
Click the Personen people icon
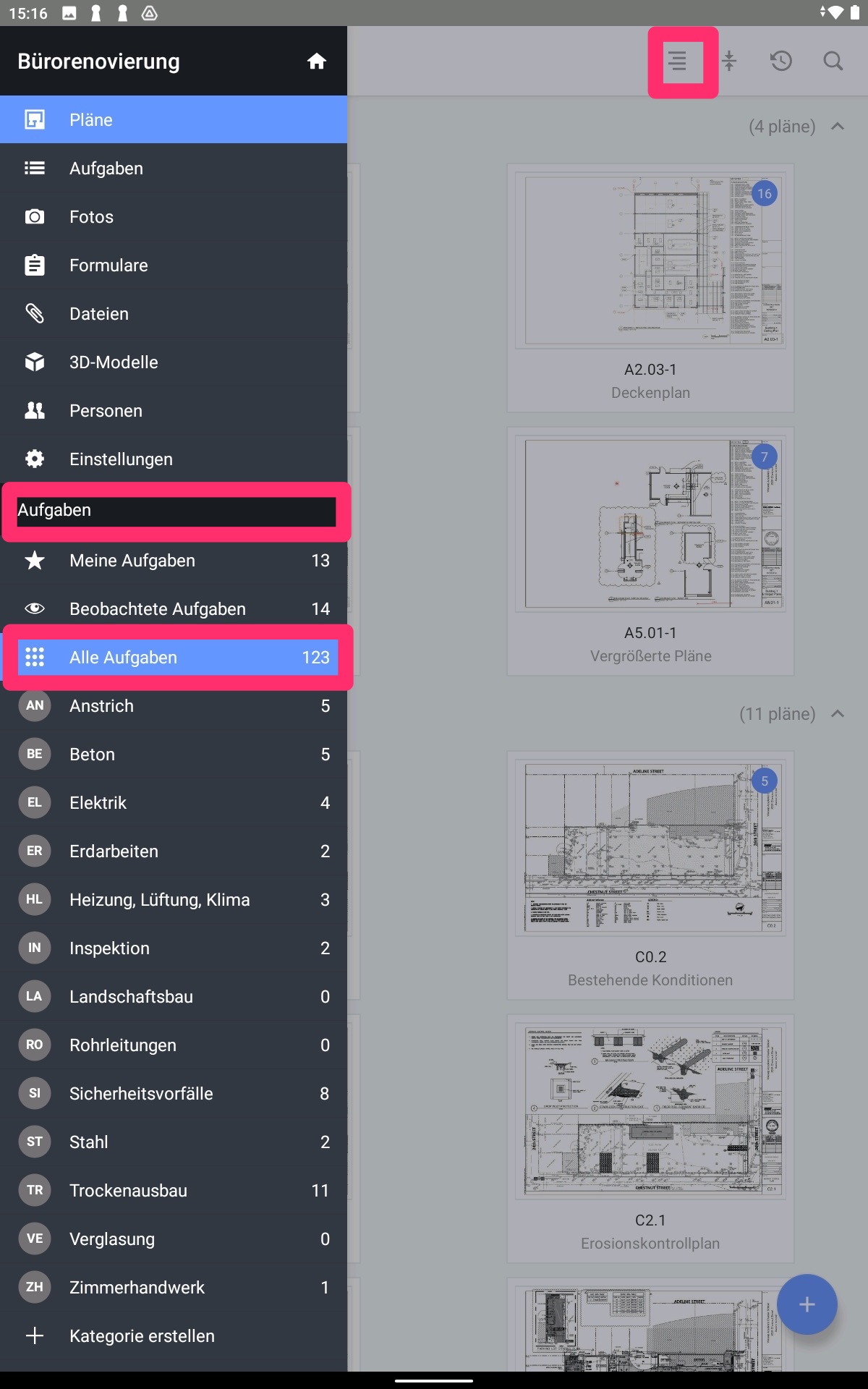pyautogui.click(x=35, y=410)
